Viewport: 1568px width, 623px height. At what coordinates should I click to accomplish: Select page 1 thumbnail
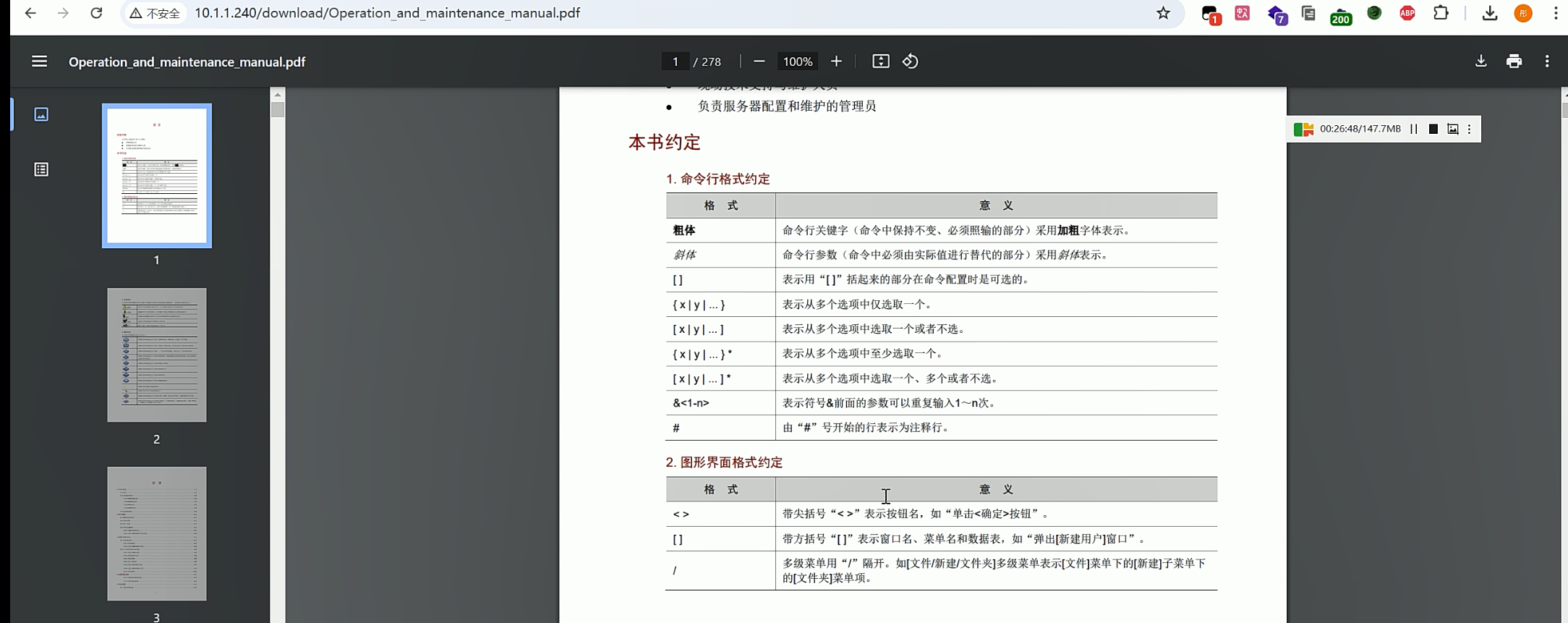pyautogui.click(x=157, y=176)
